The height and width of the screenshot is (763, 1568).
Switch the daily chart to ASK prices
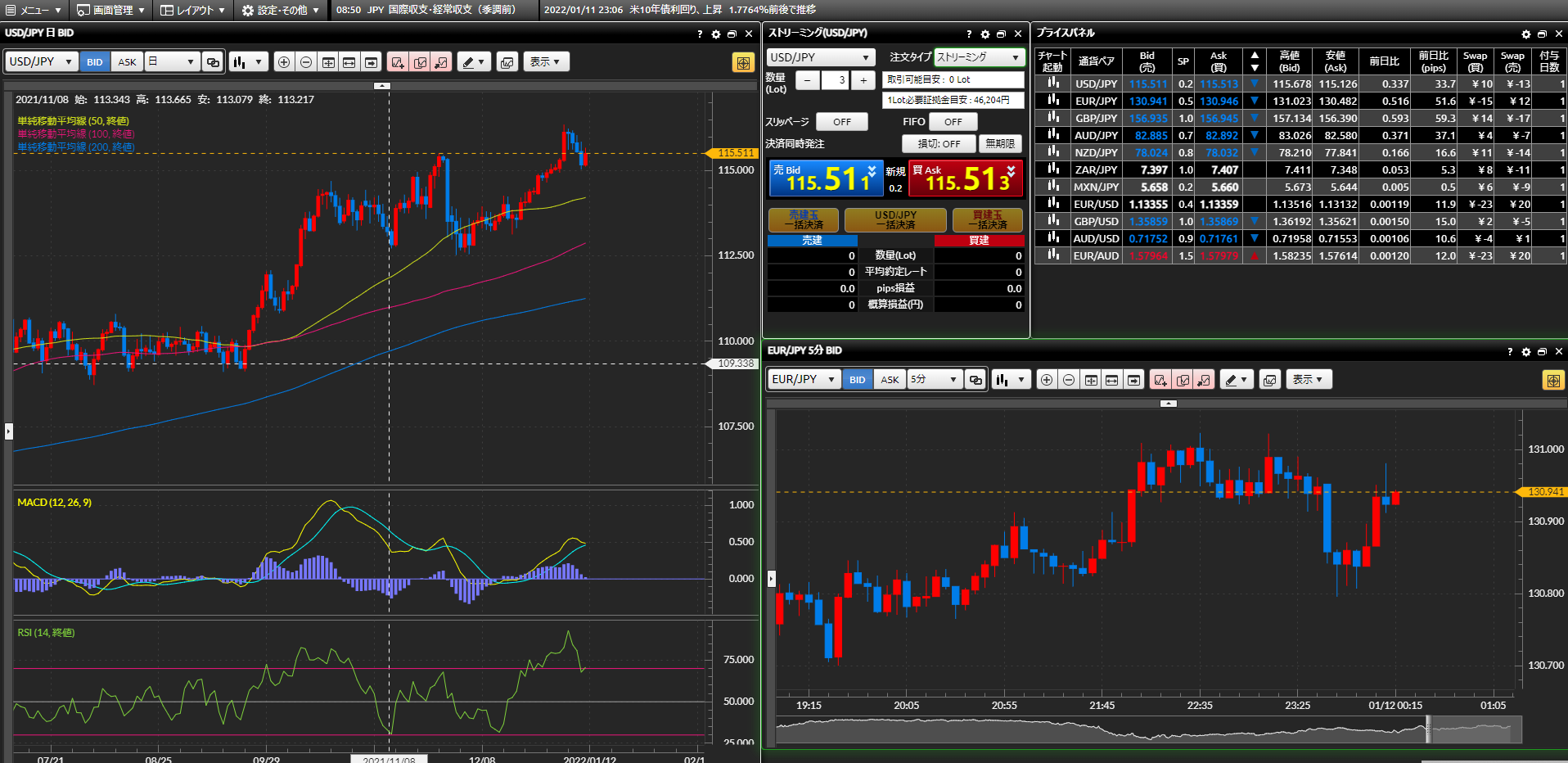click(x=126, y=61)
